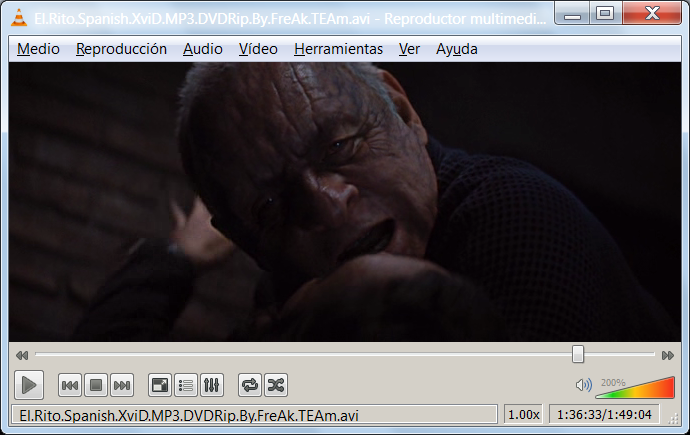This screenshot has width=690, height=435.
Task: Open extended settings equalizer icon
Action: [212, 385]
